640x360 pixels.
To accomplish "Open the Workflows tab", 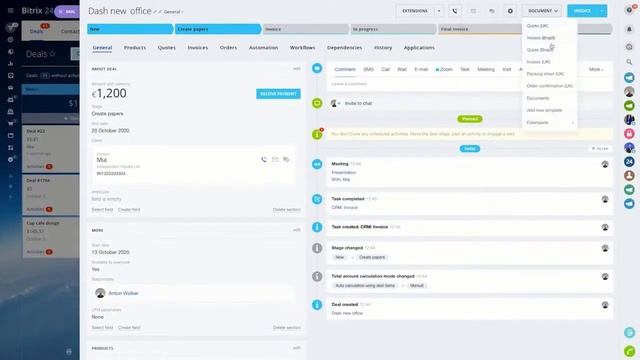I will click(x=302, y=48).
